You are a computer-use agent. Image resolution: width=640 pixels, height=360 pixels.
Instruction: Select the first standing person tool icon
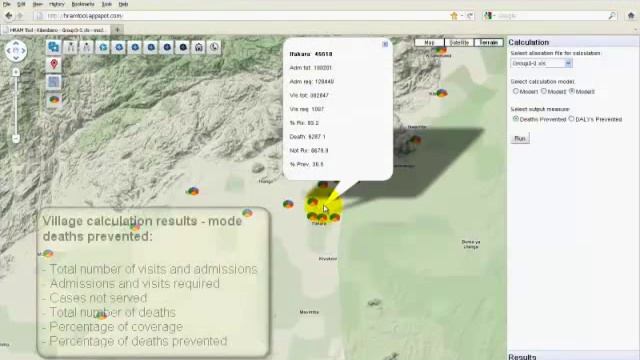pos(71,47)
